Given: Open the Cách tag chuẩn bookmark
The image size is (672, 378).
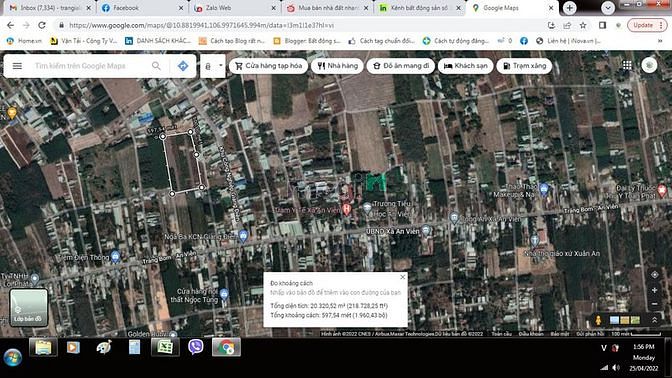Looking at the screenshot, I should coord(381,41).
